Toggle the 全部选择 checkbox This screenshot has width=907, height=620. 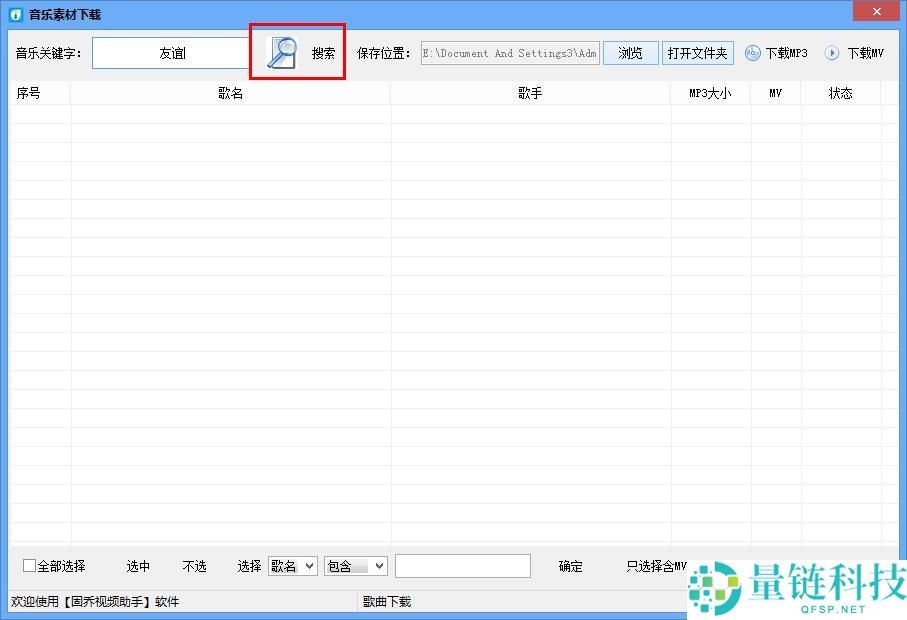[29, 566]
